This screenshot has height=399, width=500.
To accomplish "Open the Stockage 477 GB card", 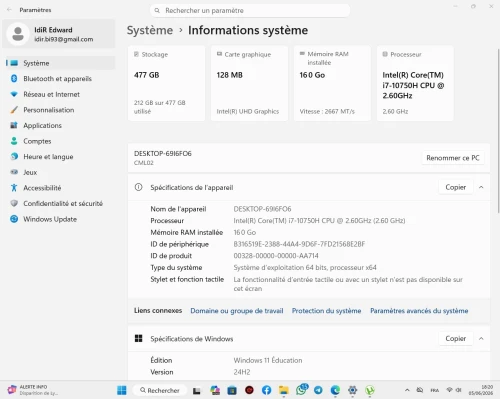I will pyautogui.click(x=166, y=83).
